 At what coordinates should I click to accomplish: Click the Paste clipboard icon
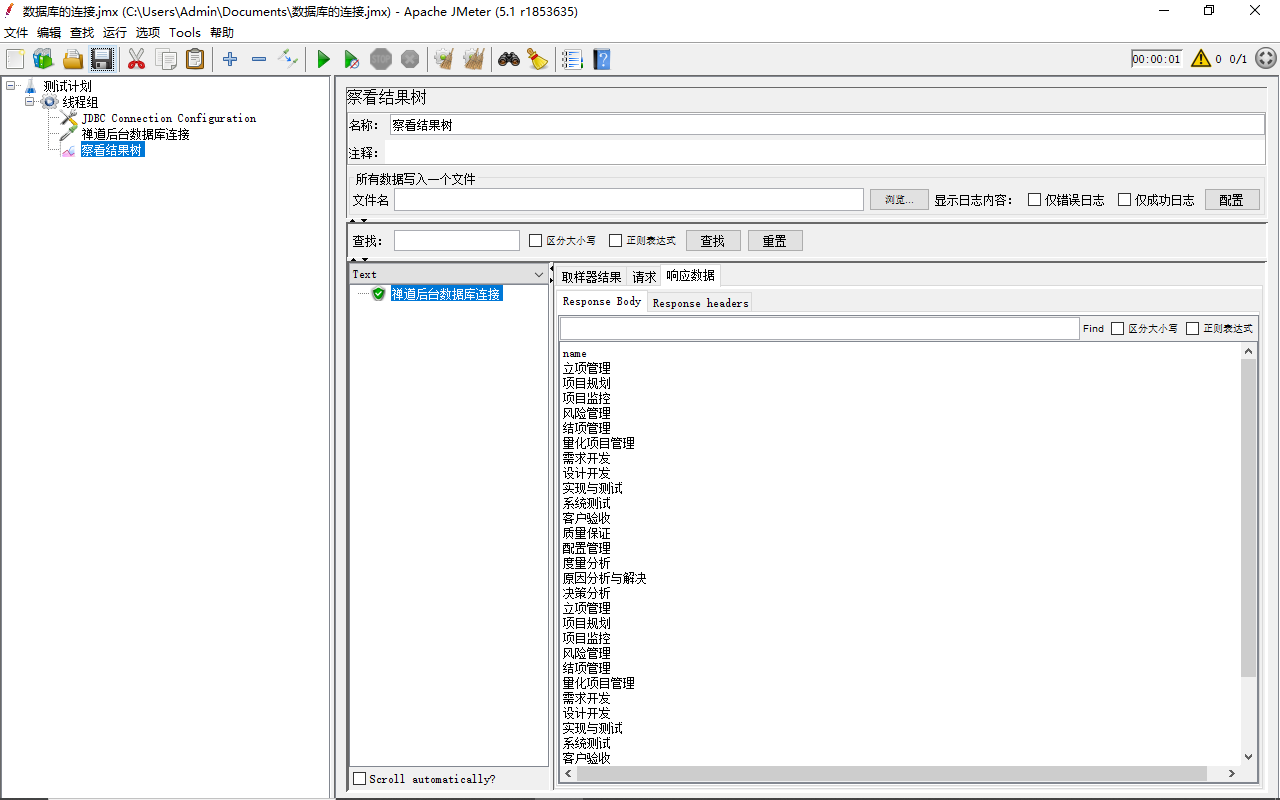[x=195, y=59]
